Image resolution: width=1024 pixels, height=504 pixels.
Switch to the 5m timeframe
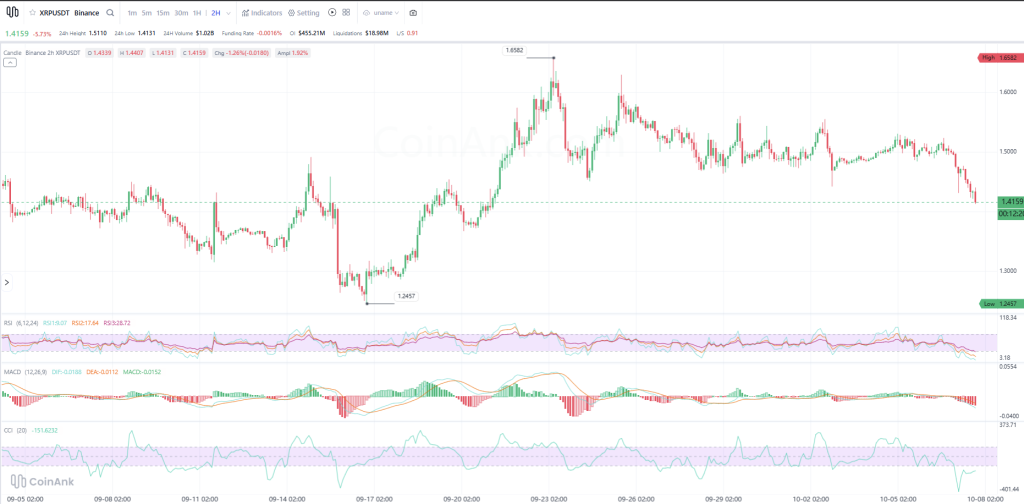(147, 12)
